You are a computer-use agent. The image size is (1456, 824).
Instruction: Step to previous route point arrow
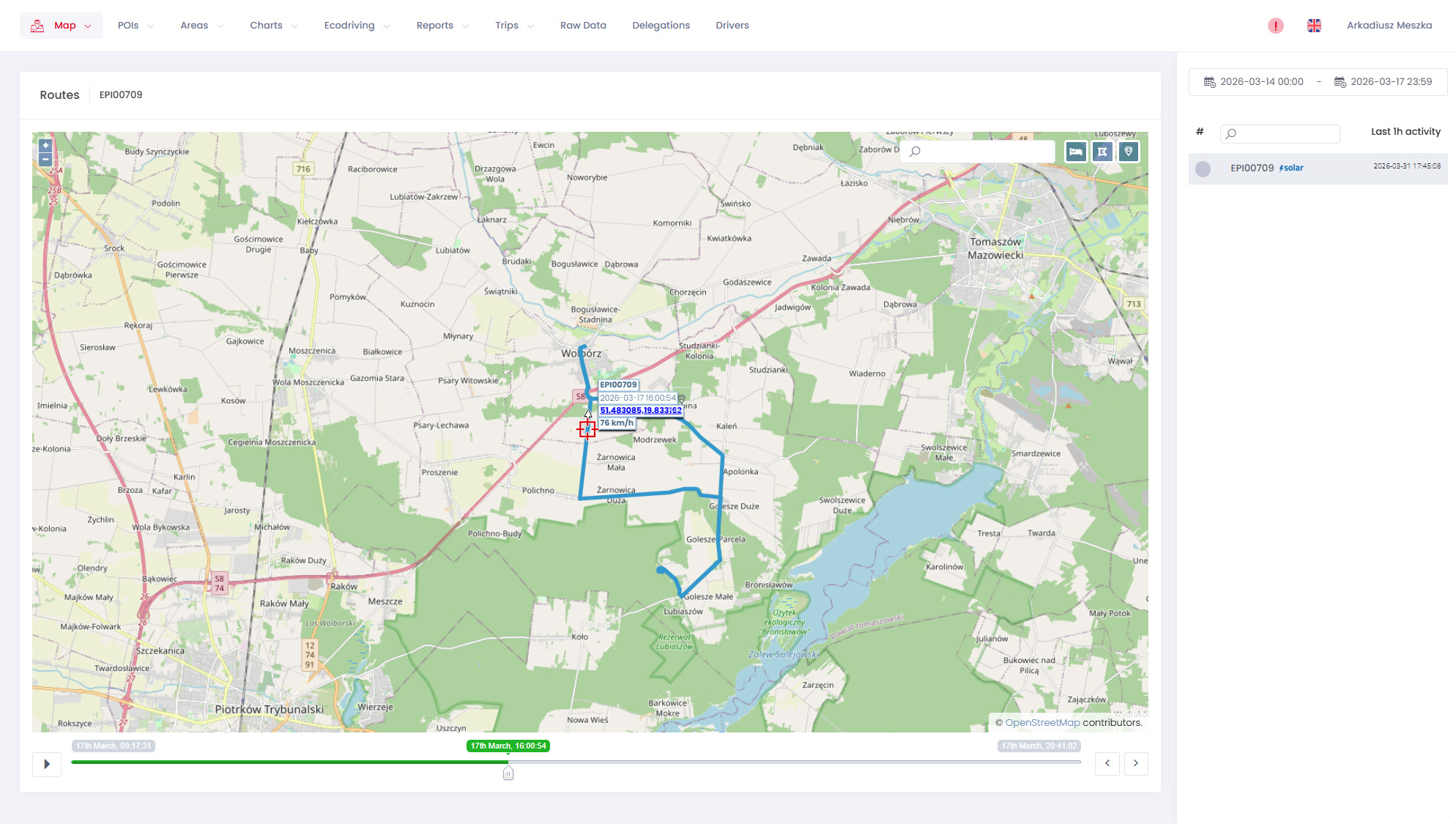(1107, 763)
